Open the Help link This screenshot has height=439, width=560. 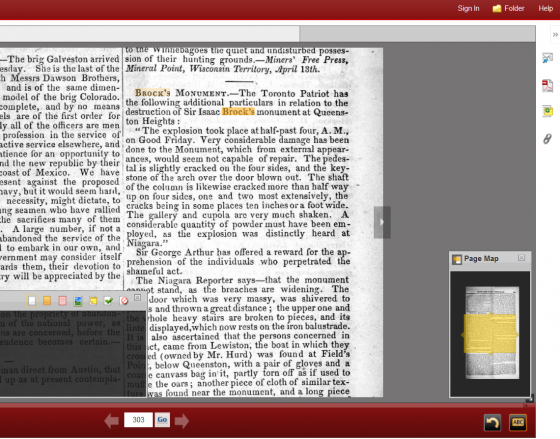click(x=545, y=9)
